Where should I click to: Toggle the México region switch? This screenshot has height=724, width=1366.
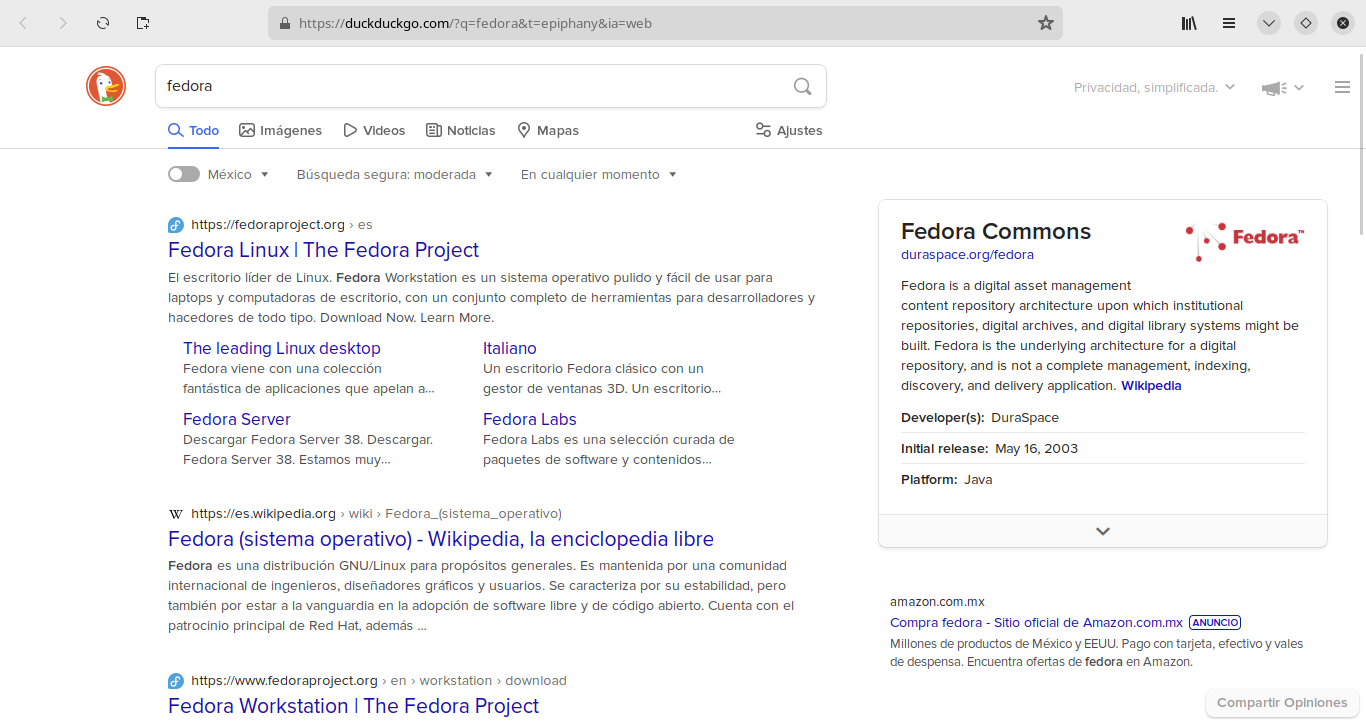pyautogui.click(x=184, y=174)
